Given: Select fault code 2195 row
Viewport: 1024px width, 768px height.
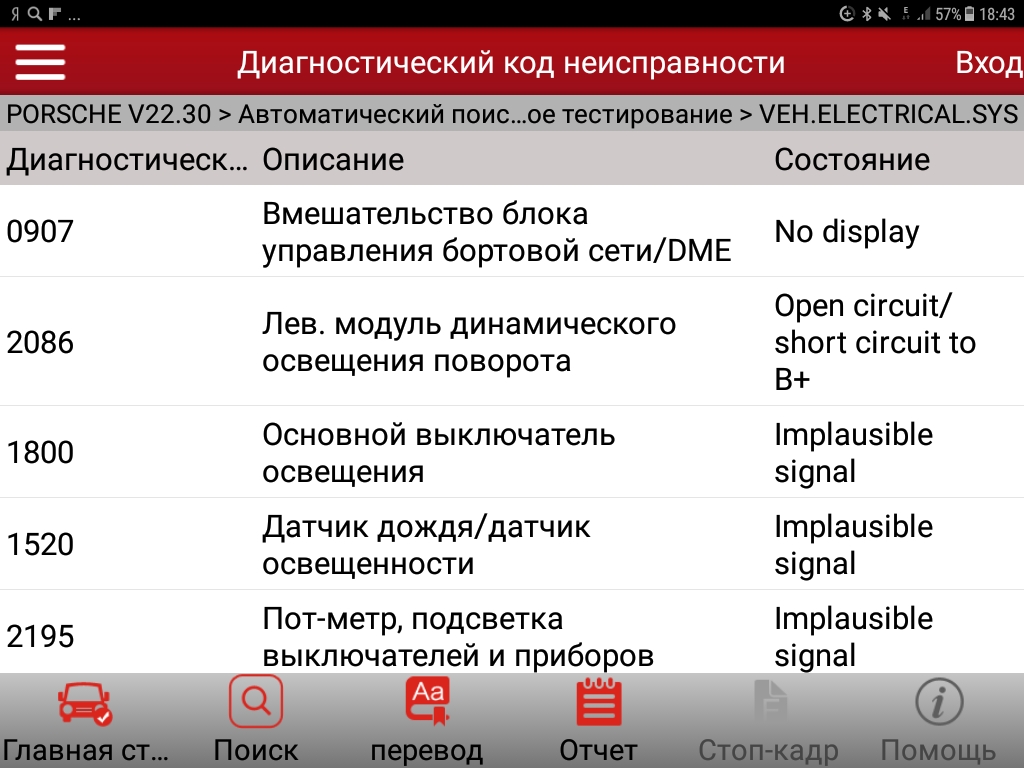Looking at the screenshot, I should (x=512, y=636).
